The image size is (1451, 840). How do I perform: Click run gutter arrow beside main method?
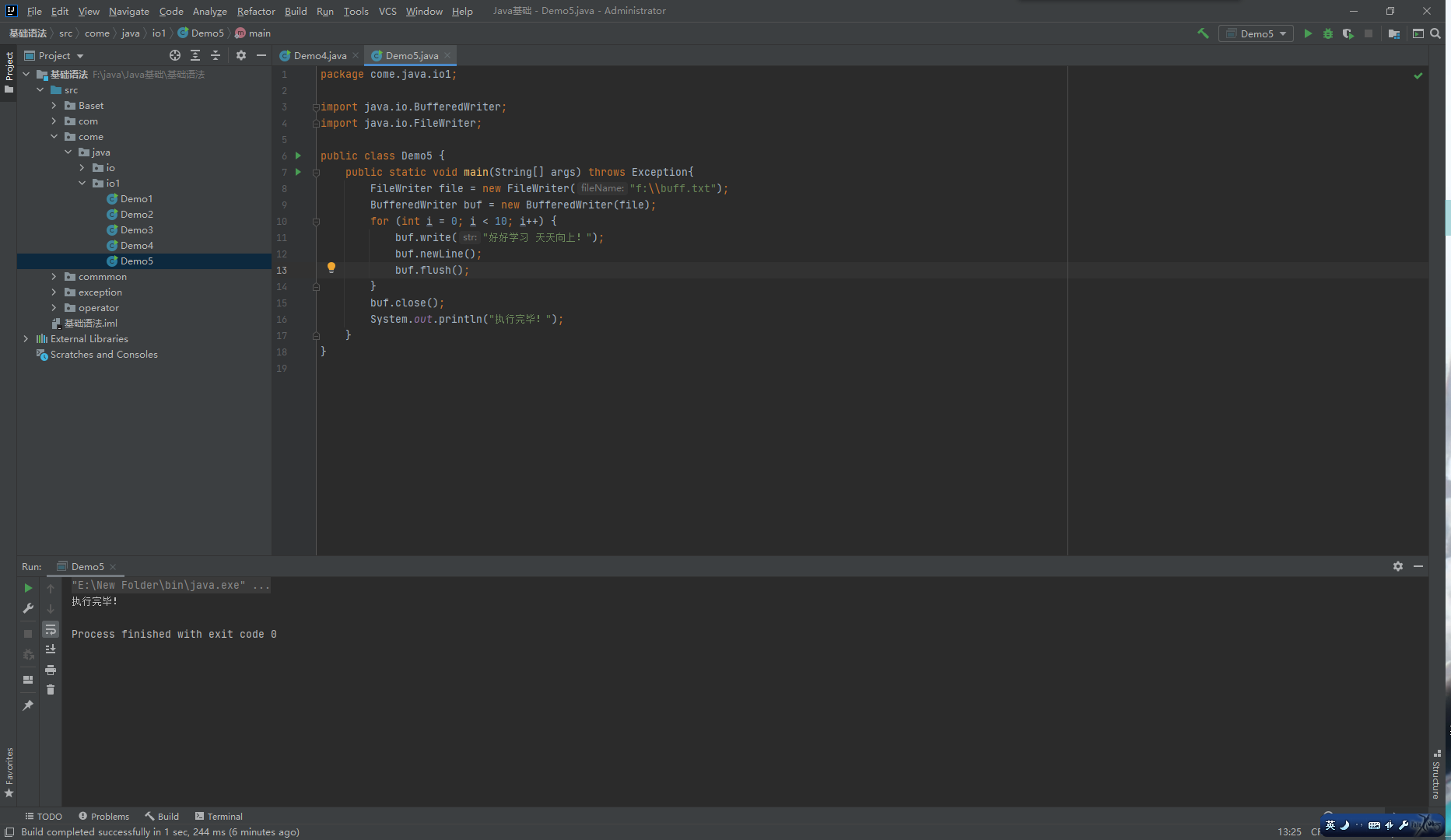click(x=298, y=172)
